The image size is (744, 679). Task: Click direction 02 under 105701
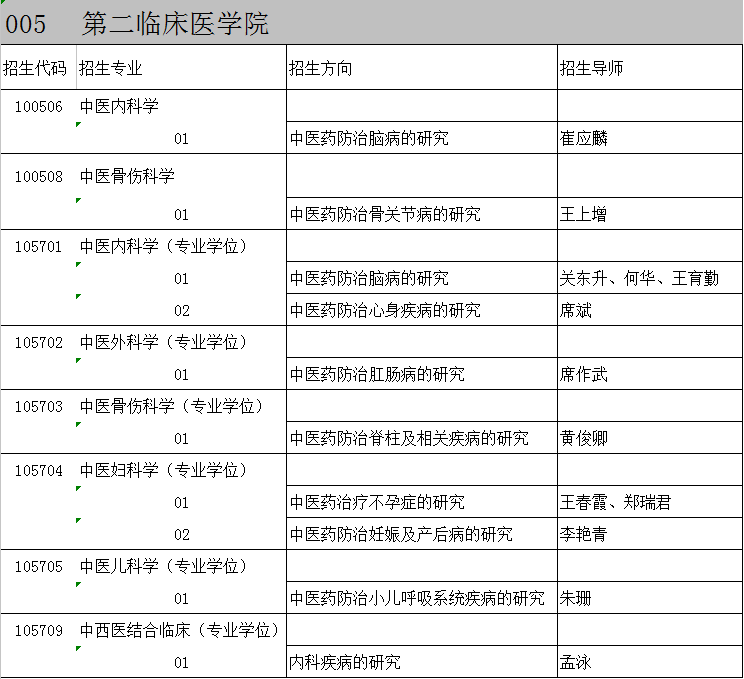[182, 311]
